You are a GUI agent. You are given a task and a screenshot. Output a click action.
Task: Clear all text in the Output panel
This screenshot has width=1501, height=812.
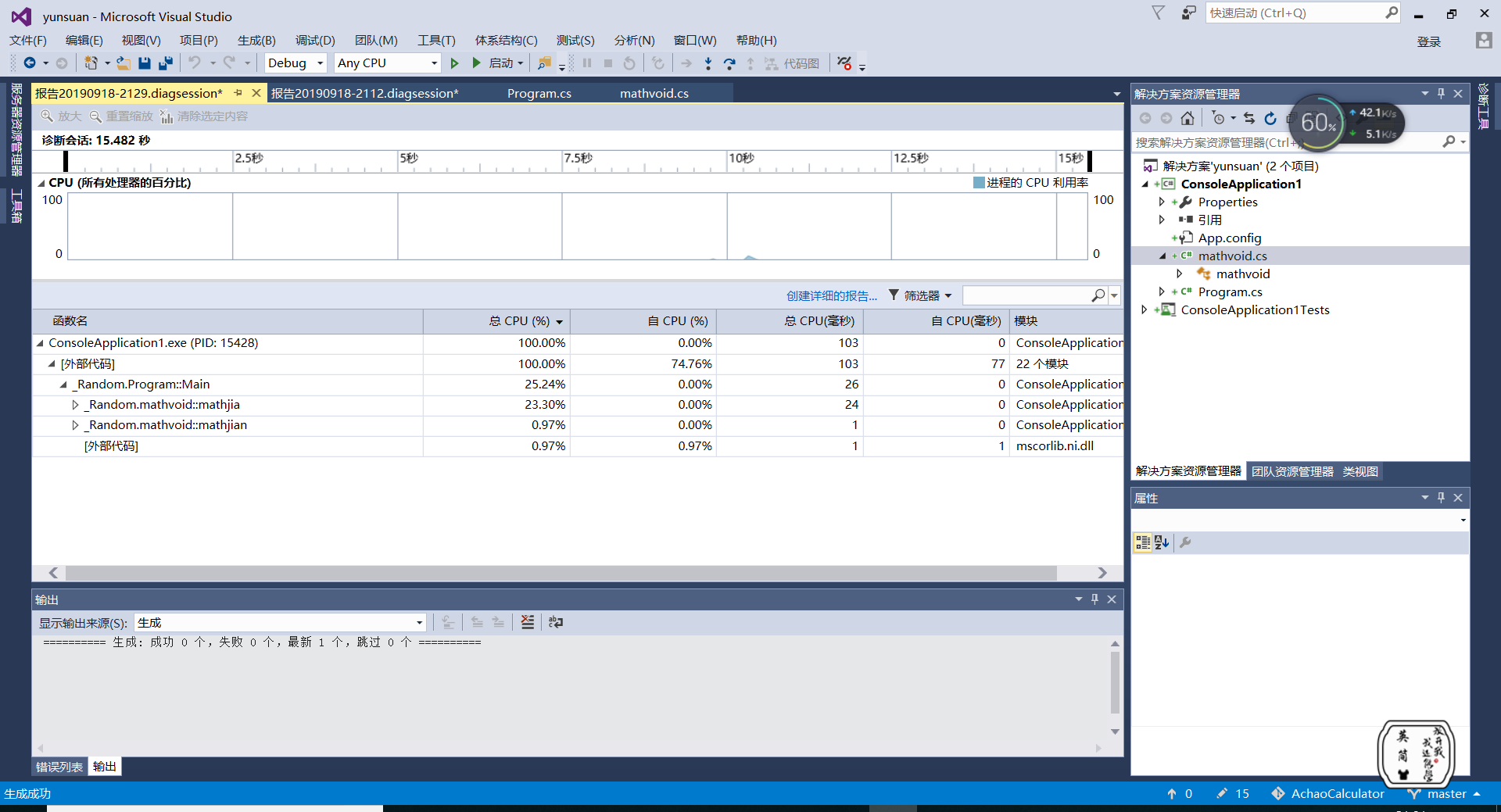528,622
